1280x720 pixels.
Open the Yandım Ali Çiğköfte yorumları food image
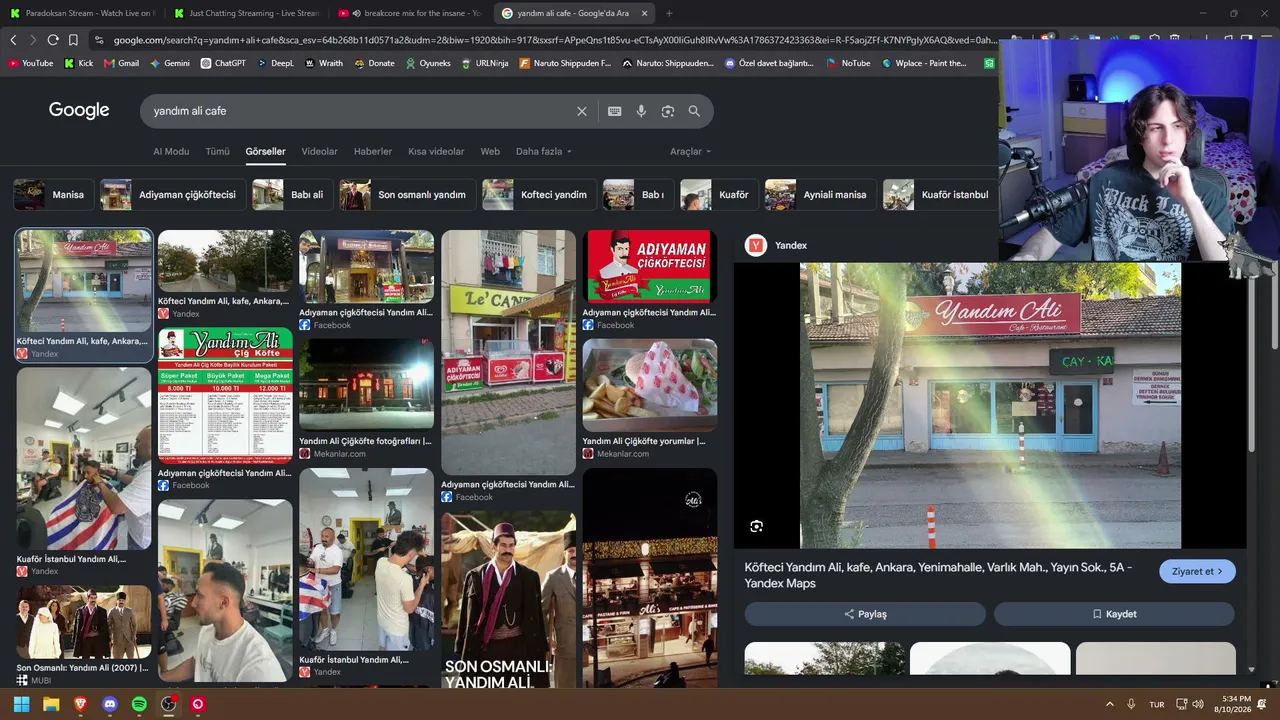pos(650,384)
